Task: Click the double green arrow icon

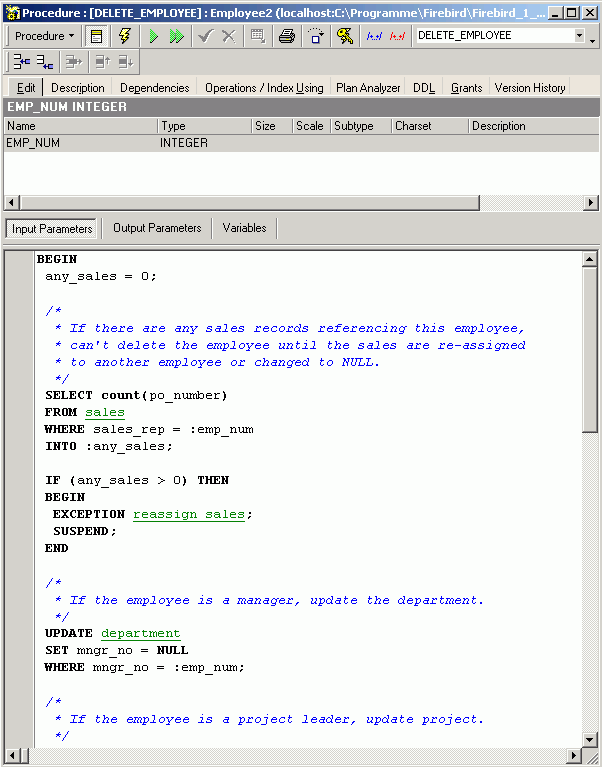Action: click(x=176, y=36)
